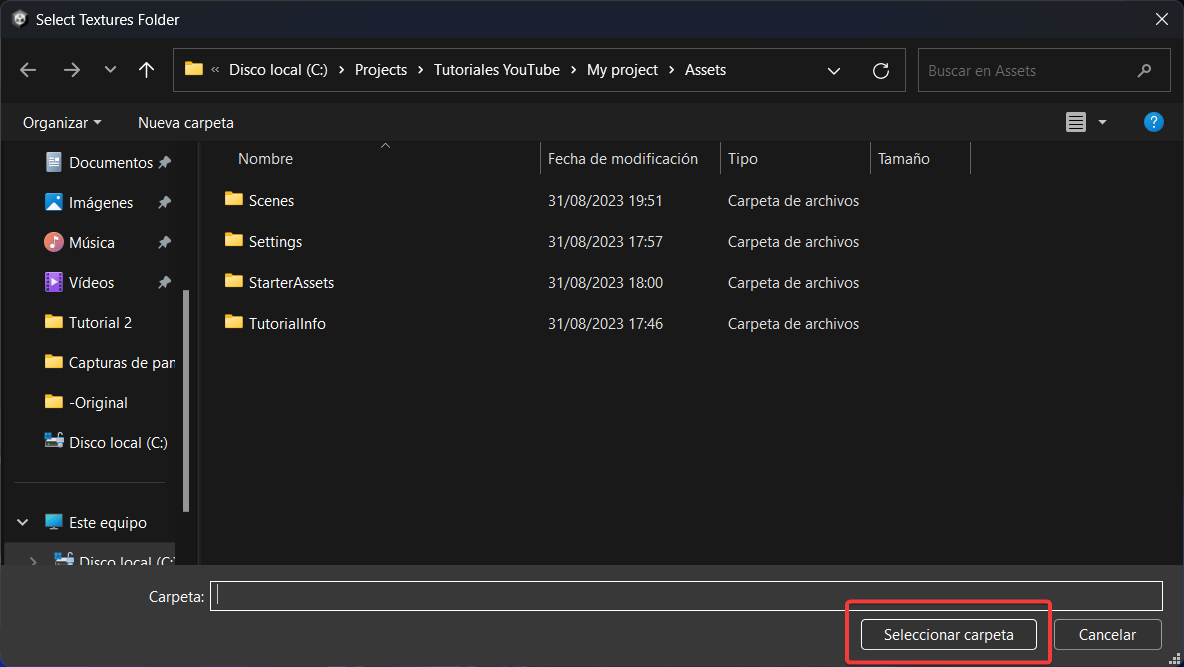Navigate to My project breadcrumb
The image size is (1184, 667).
pyautogui.click(x=622, y=69)
